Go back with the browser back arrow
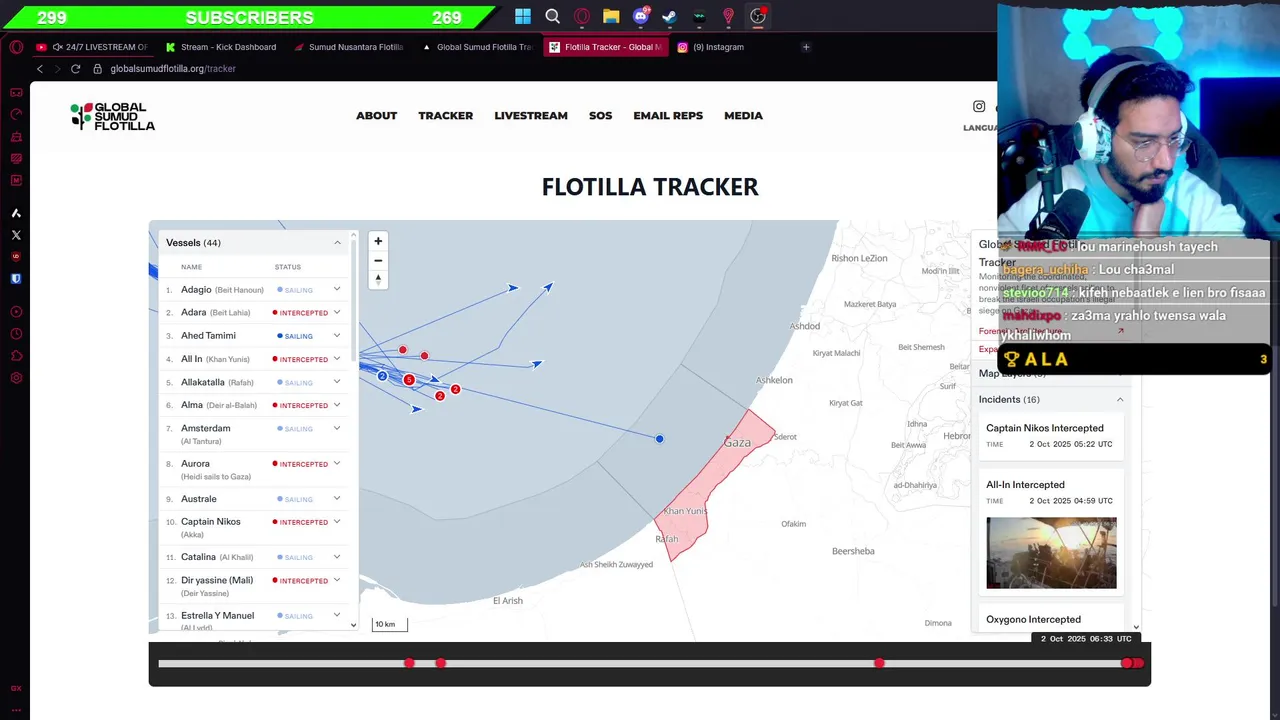The height and width of the screenshot is (720, 1280). (40, 69)
